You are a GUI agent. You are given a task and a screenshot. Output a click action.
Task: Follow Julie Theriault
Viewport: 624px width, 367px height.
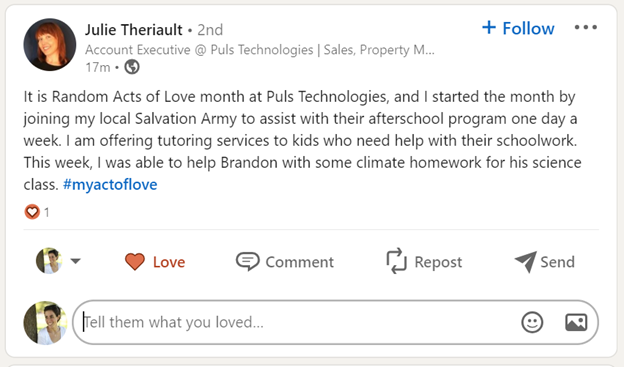[518, 28]
